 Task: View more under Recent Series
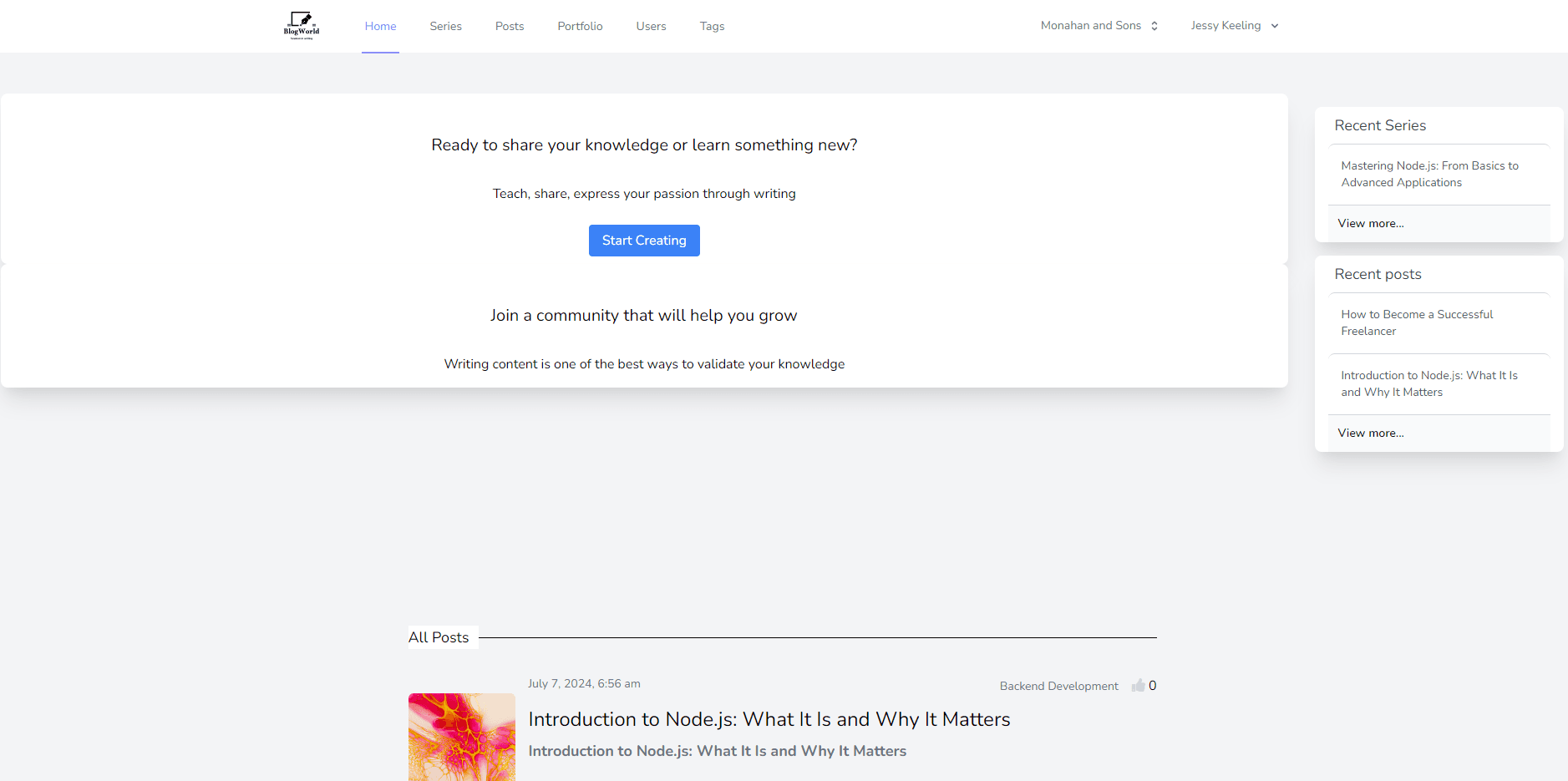[1370, 224]
